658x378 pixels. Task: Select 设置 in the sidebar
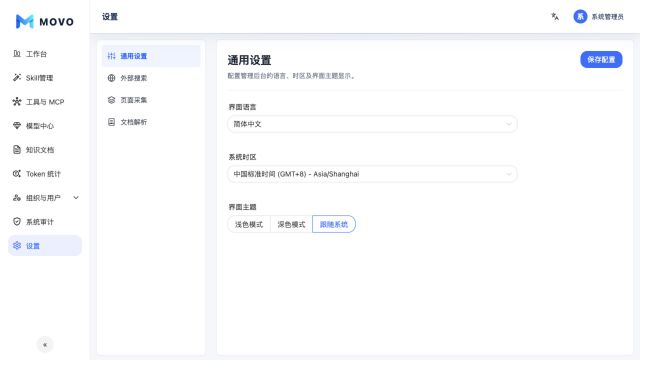click(x=45, y=245)
